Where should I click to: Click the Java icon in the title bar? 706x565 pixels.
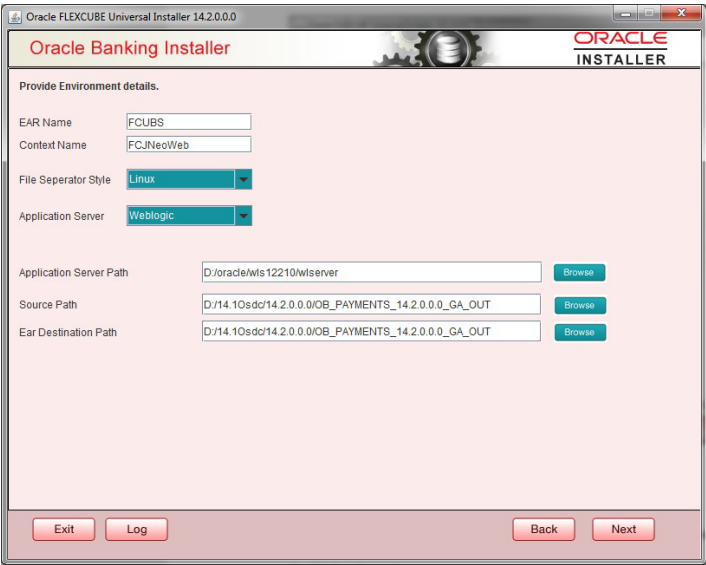click(x=15, y=17)
